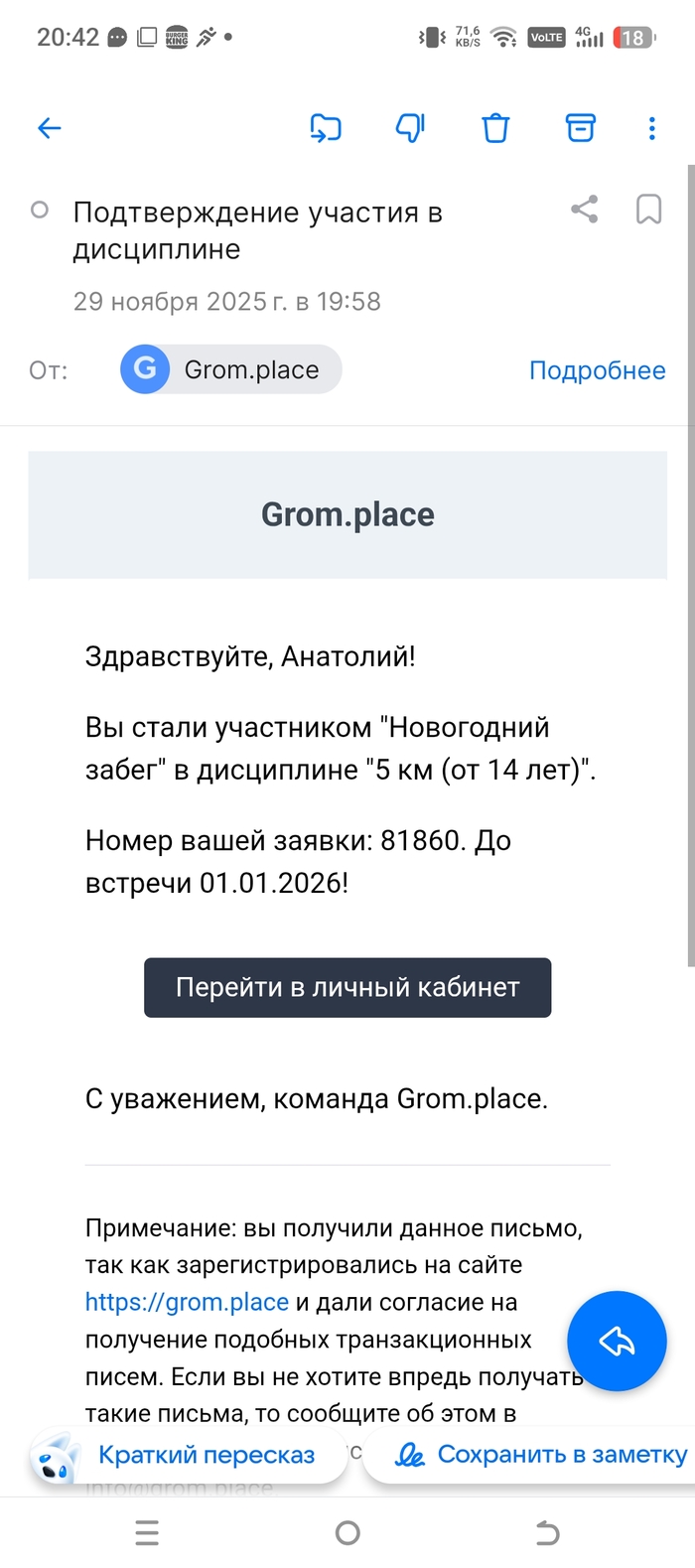The height and width of the screenshot is (1568, 695).
Task: Archive the email
Action: pos(581,128)
